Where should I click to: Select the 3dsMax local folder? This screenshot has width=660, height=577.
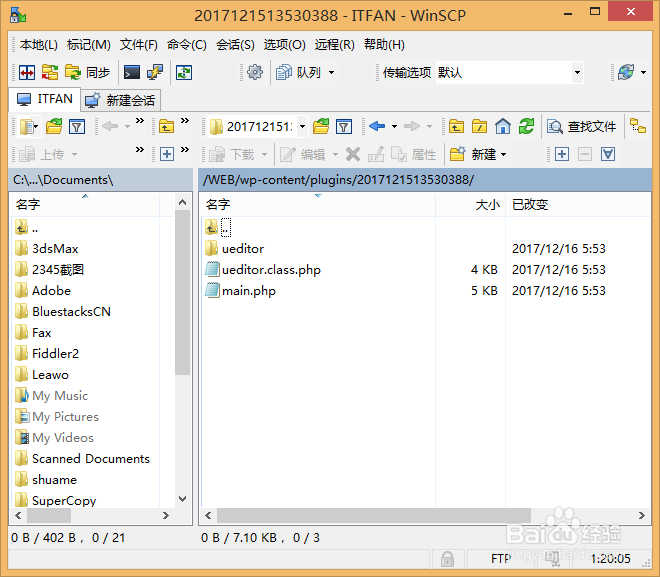pyautogui.click(x=55, y=249)
